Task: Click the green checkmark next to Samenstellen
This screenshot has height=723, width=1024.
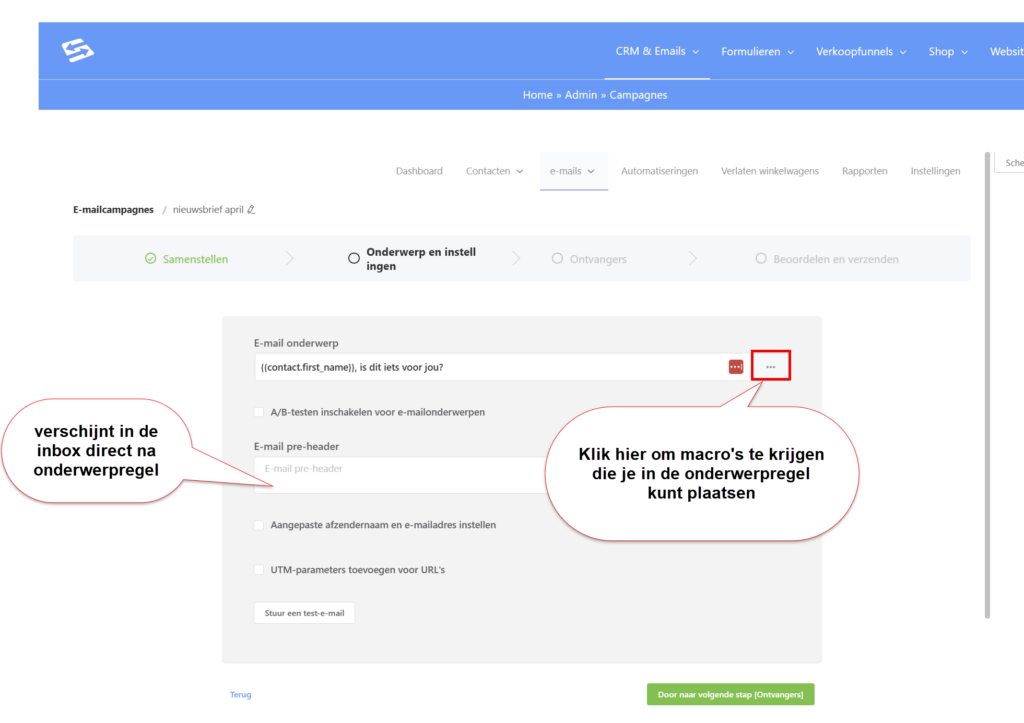Action: (150, 259)
